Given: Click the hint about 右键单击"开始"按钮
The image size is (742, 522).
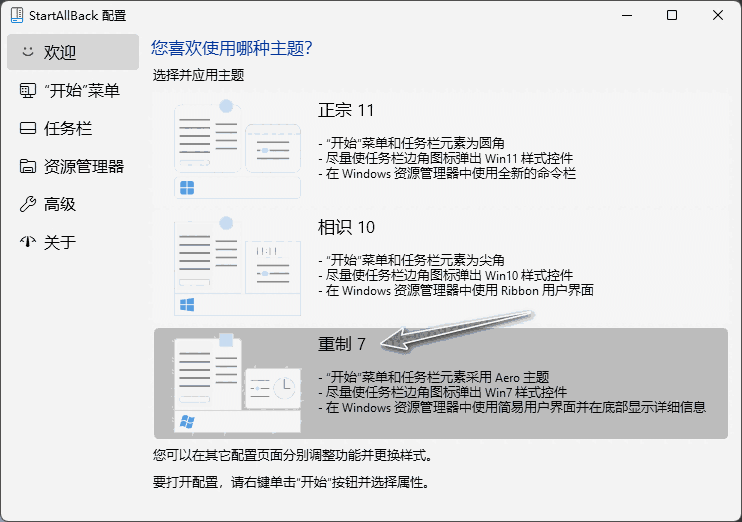Looking at the screenshot, I should click(291, 482).
